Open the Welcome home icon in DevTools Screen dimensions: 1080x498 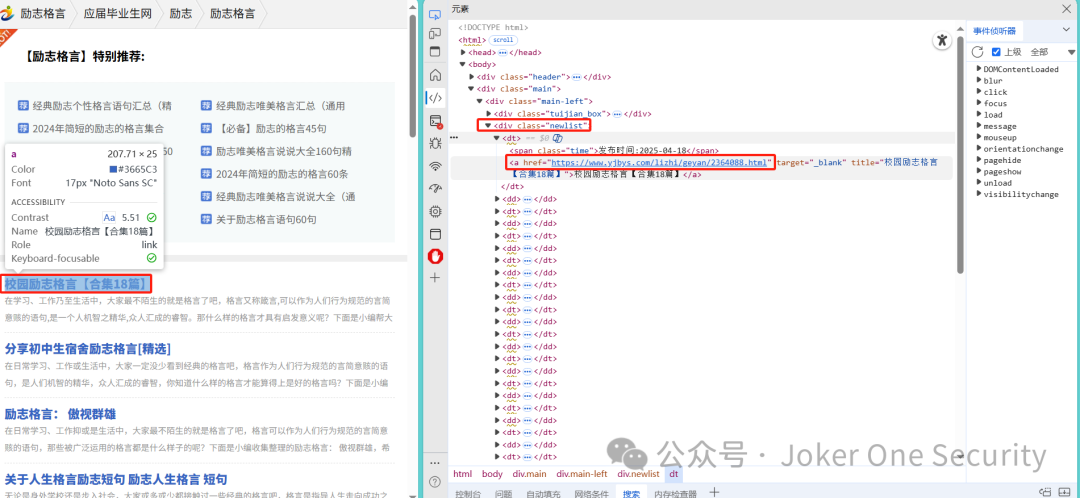click(x=435, y=75)
